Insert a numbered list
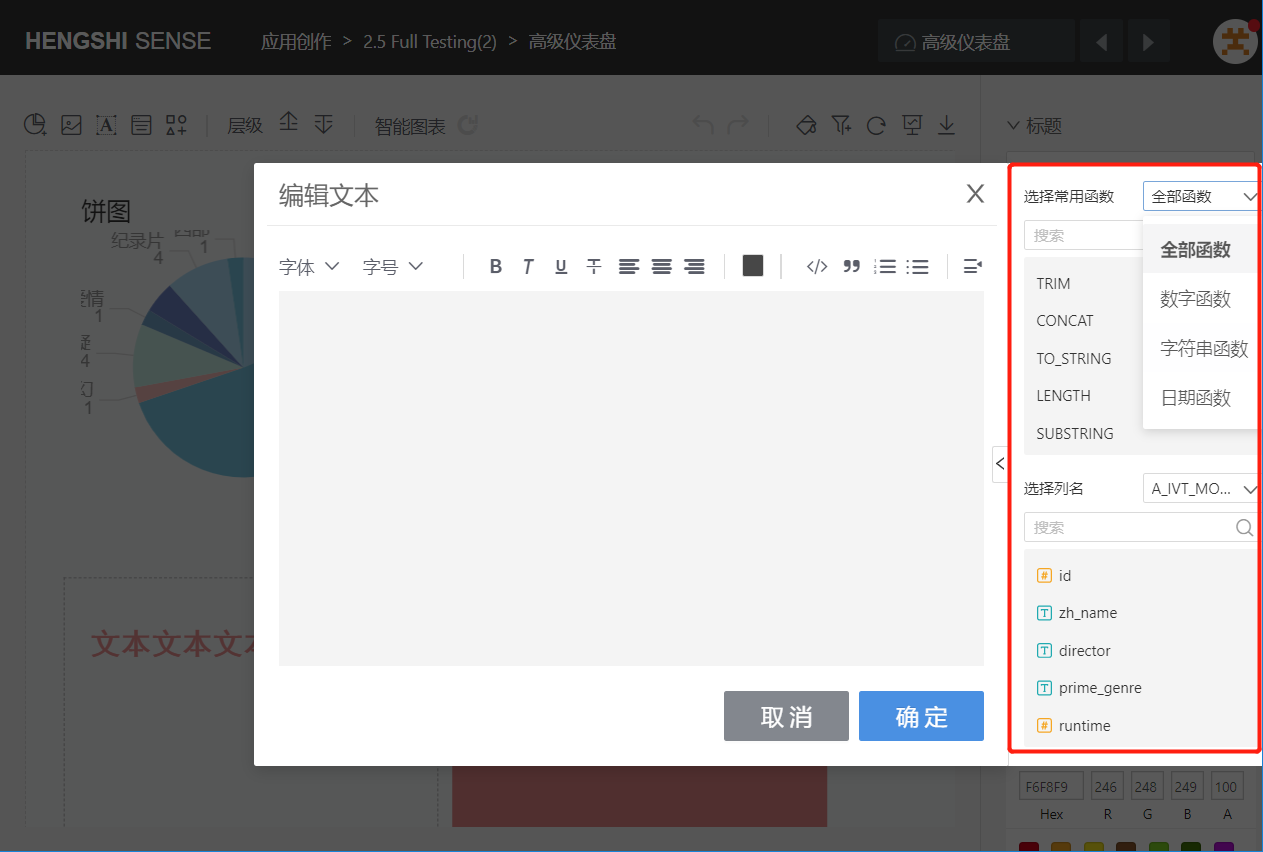This screenshot has width=1263, height=852. tap(885, 267)
